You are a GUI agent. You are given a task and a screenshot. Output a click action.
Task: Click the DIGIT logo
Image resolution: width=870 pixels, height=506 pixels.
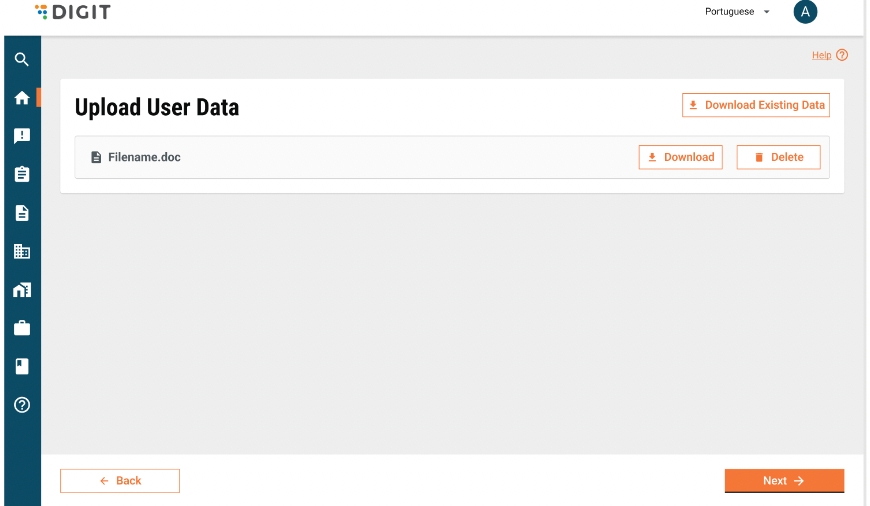73,12
